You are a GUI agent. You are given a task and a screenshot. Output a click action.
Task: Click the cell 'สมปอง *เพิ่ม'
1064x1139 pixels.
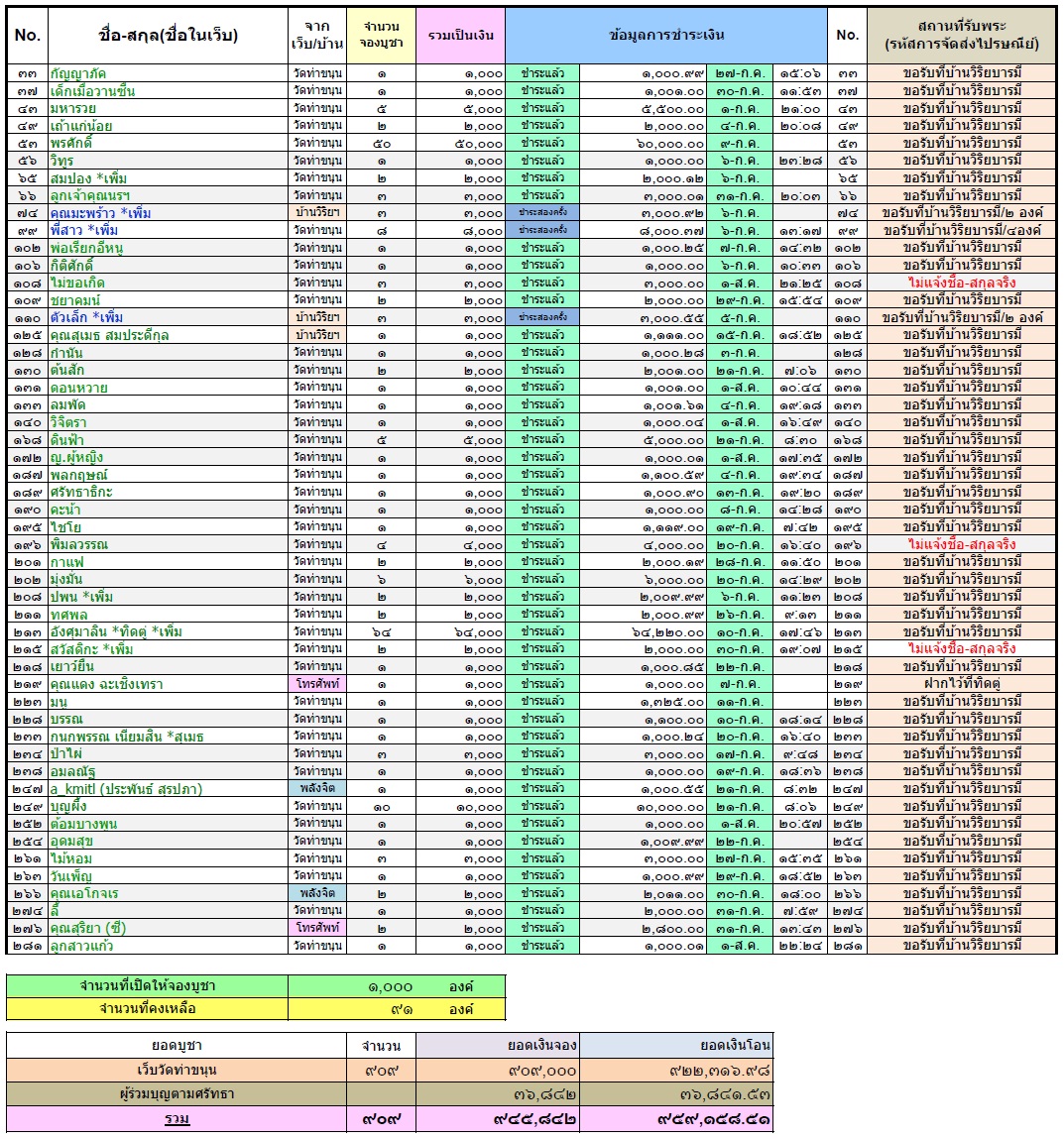[168, 178]
